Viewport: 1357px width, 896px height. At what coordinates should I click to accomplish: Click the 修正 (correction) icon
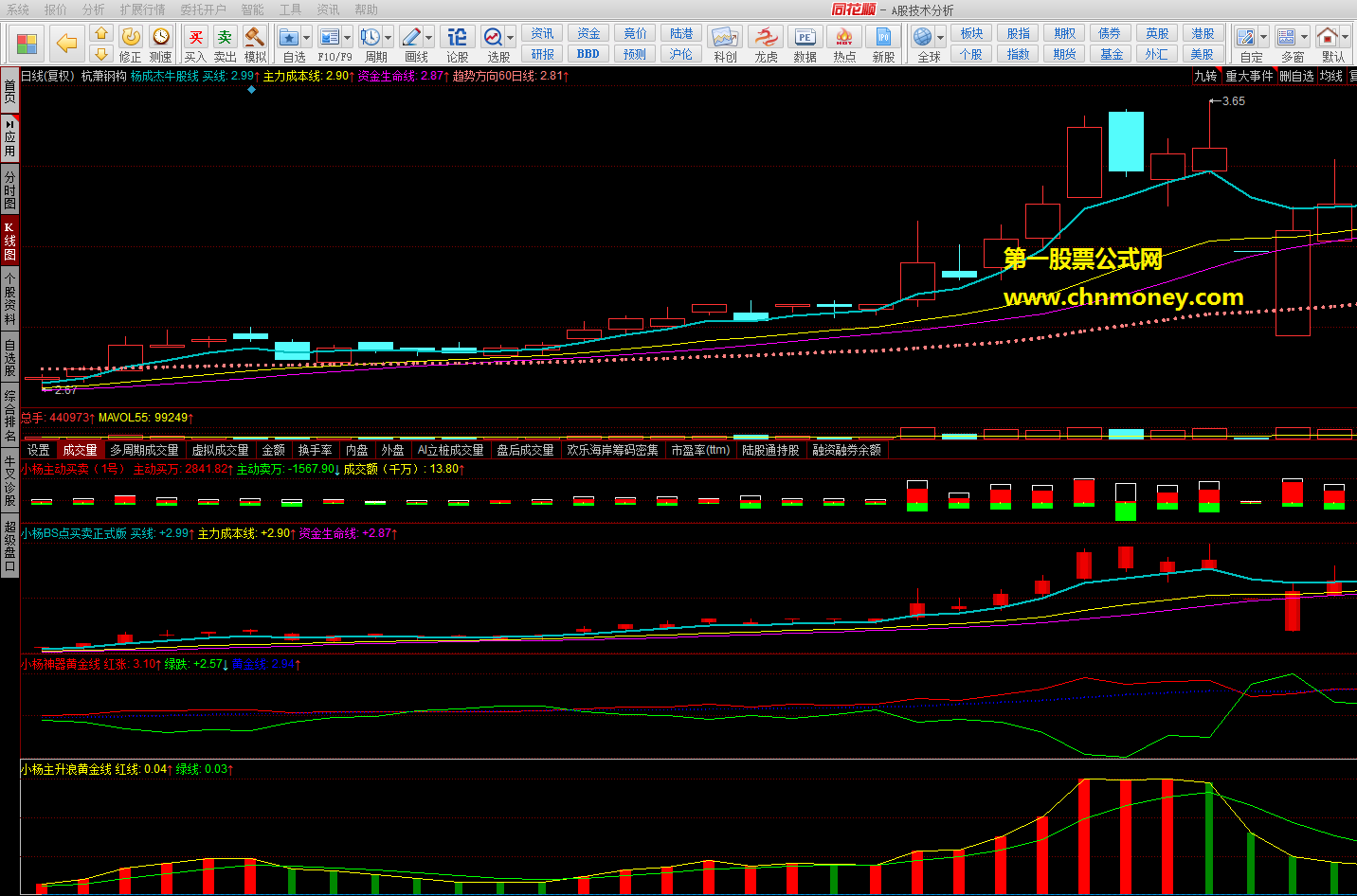click(x=131, y=37)
